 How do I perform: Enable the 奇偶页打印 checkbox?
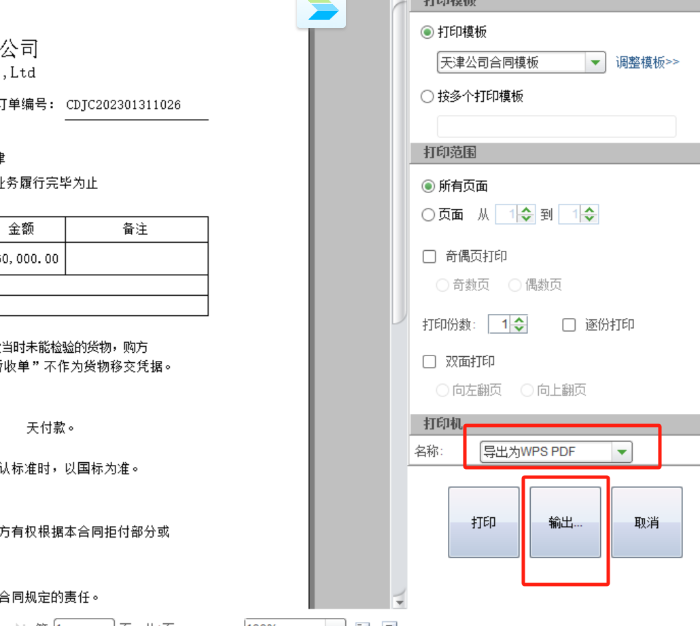(429, 257)
